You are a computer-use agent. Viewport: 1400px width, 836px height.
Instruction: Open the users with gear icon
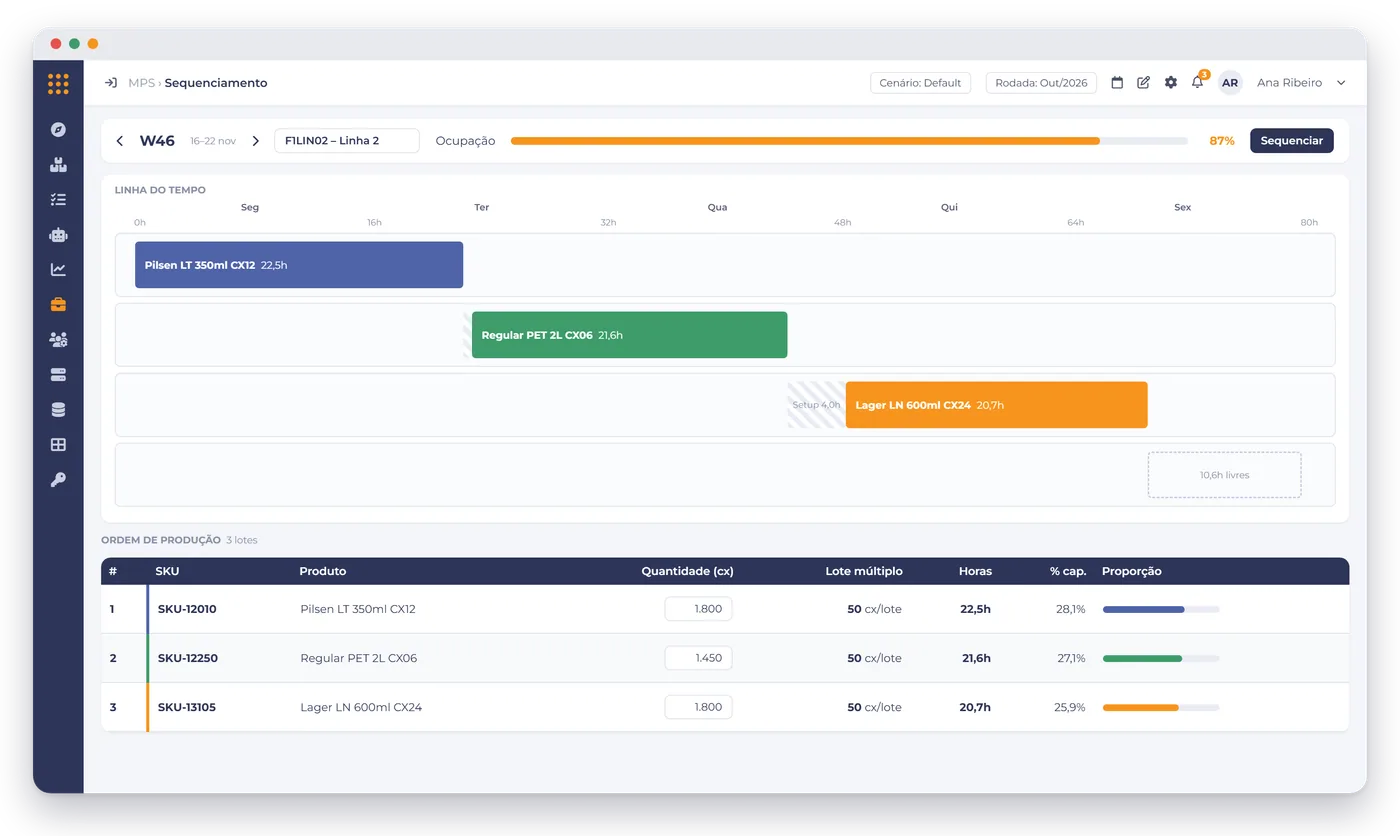click(58, 339)
